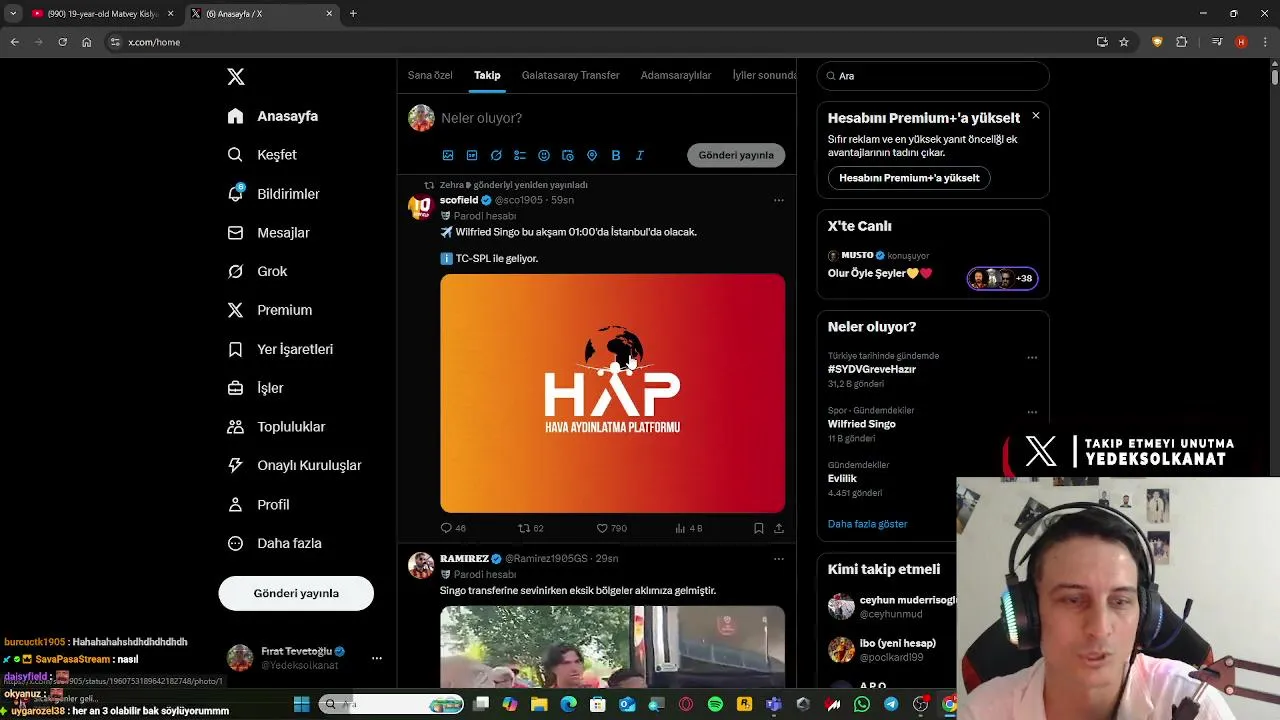Go to Anasayfa in the sidebar

273,116
